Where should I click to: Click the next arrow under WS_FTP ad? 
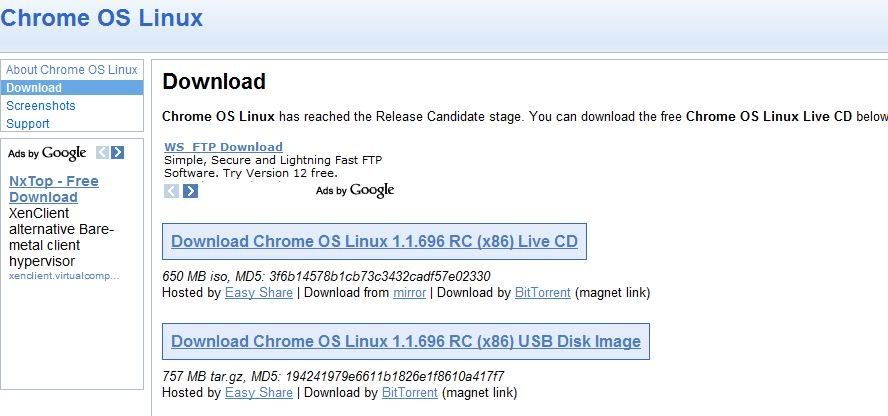click(x=190, y=191)
